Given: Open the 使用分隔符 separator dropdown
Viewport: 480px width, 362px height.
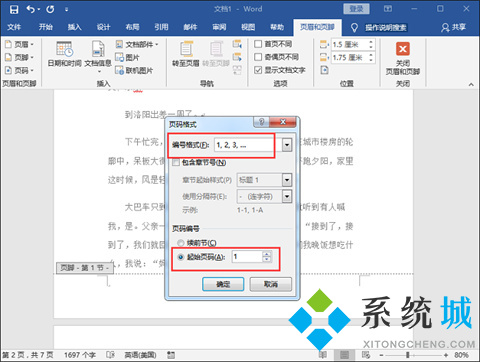Looking at the screenshot, I should (x=287, y=196).
